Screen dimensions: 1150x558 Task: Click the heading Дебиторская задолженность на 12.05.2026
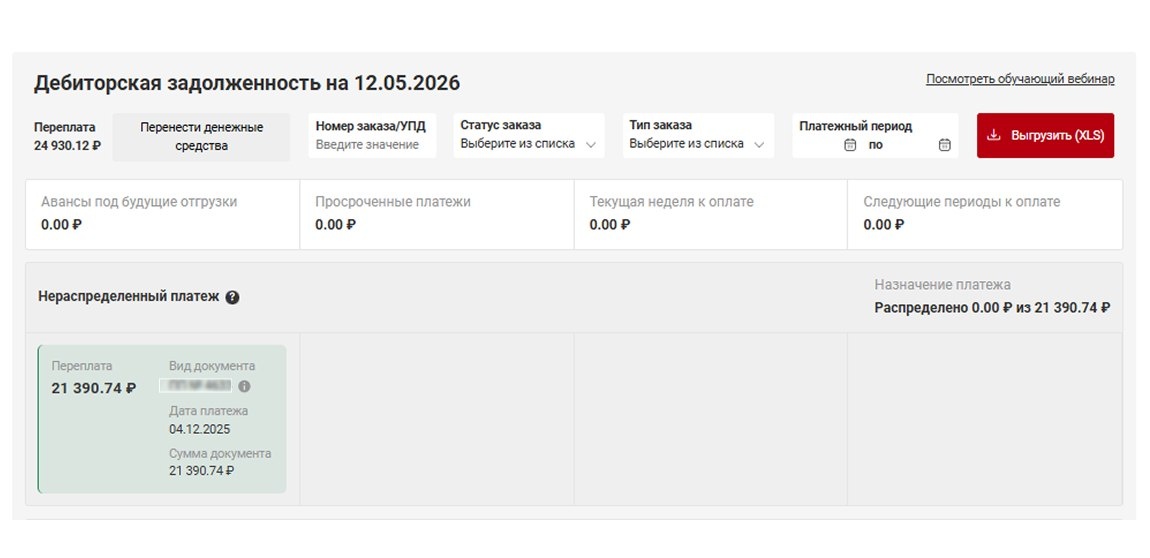click(247, 83)
